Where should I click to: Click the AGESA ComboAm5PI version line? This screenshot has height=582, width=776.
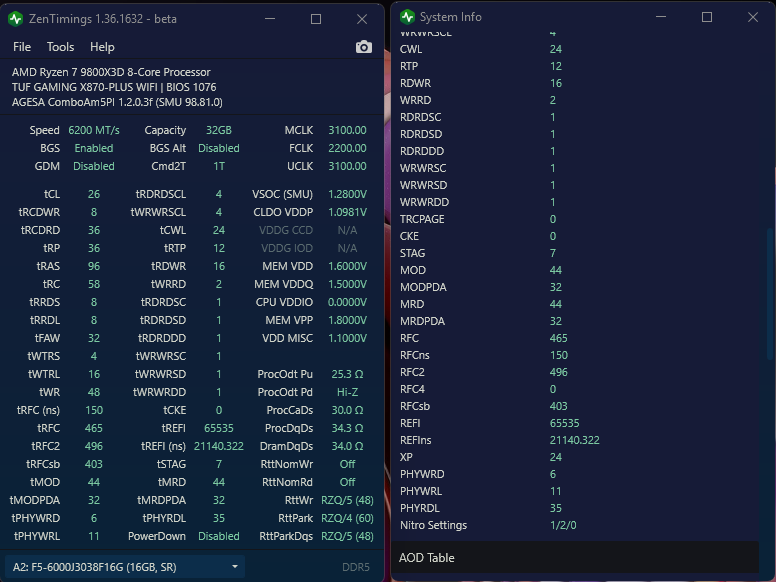click(x=117, y=102)
